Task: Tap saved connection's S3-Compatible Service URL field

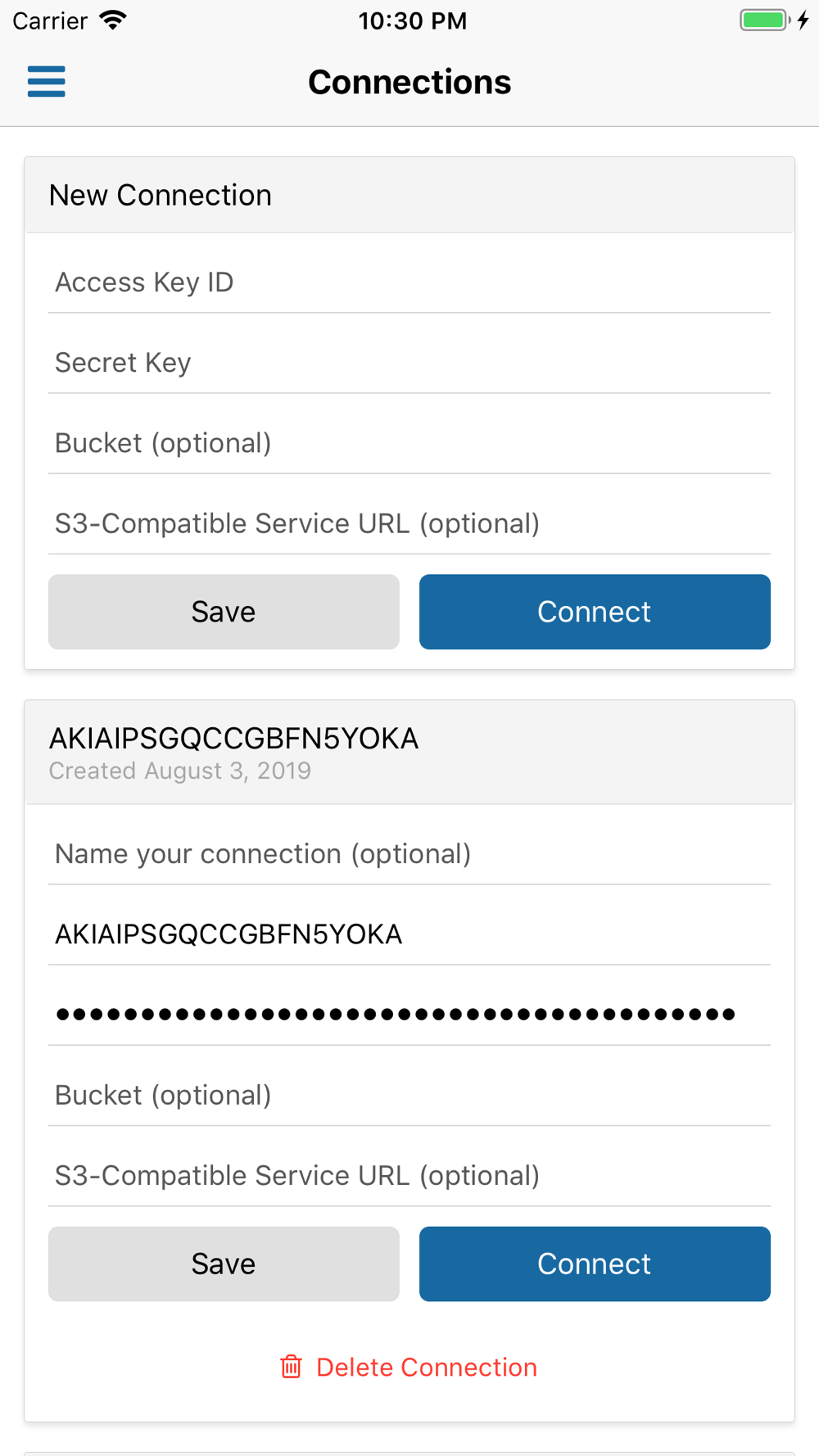Action: (x=409, y=1175)
